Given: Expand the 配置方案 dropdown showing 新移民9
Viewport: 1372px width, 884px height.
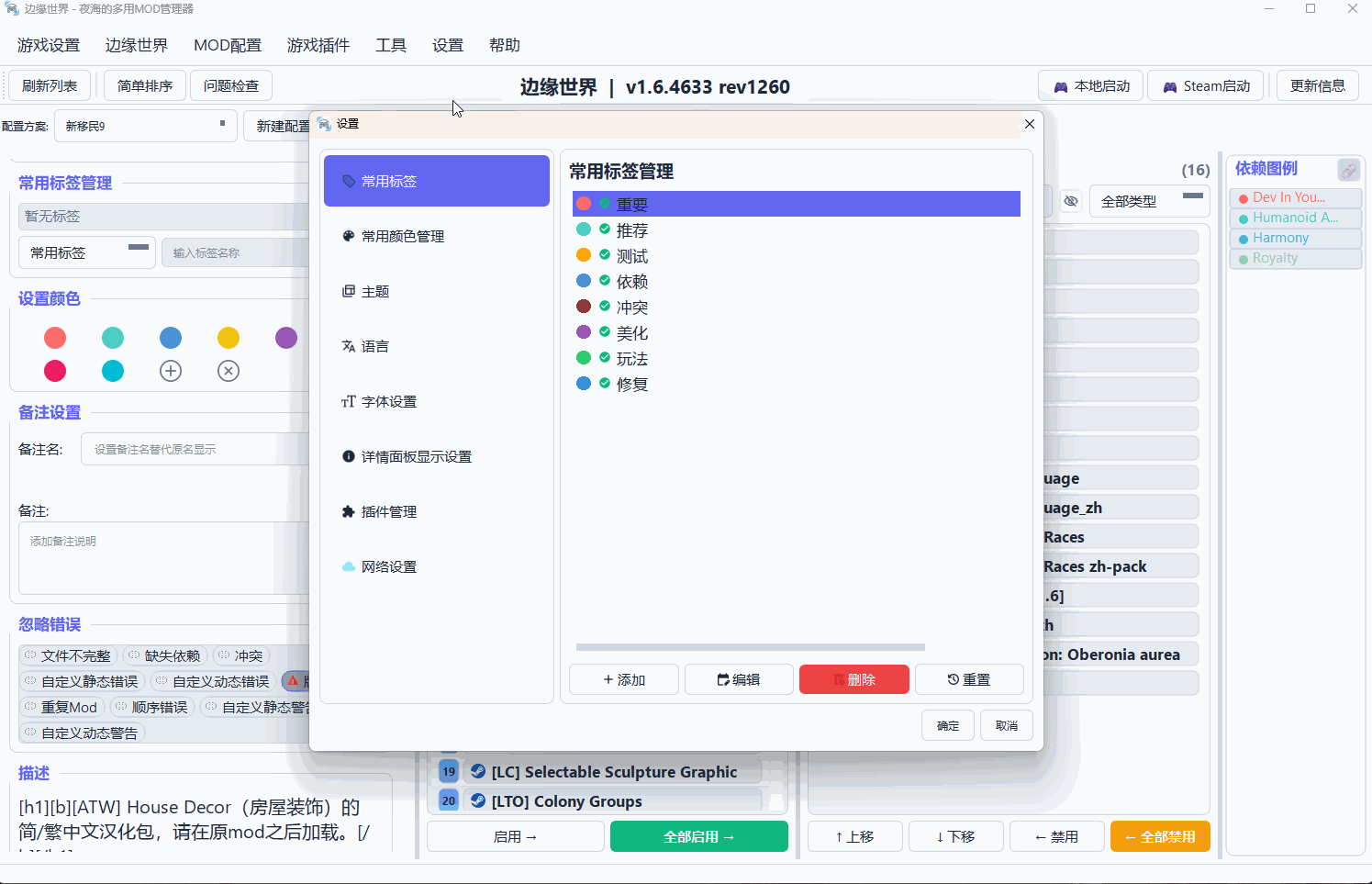Looking at the screenshot, I should 145,126.
